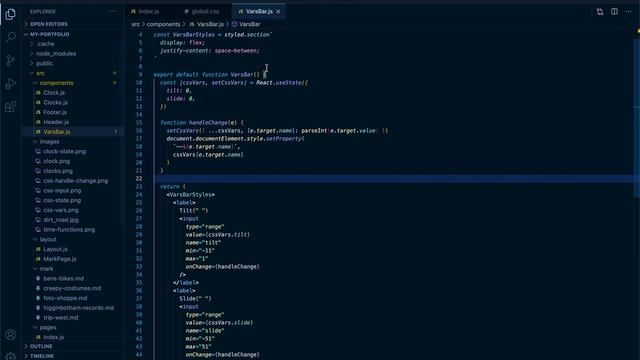Click Explorer panel more actions ellipsis
This screenshot has width=640, height=360.
click(112, 12)
